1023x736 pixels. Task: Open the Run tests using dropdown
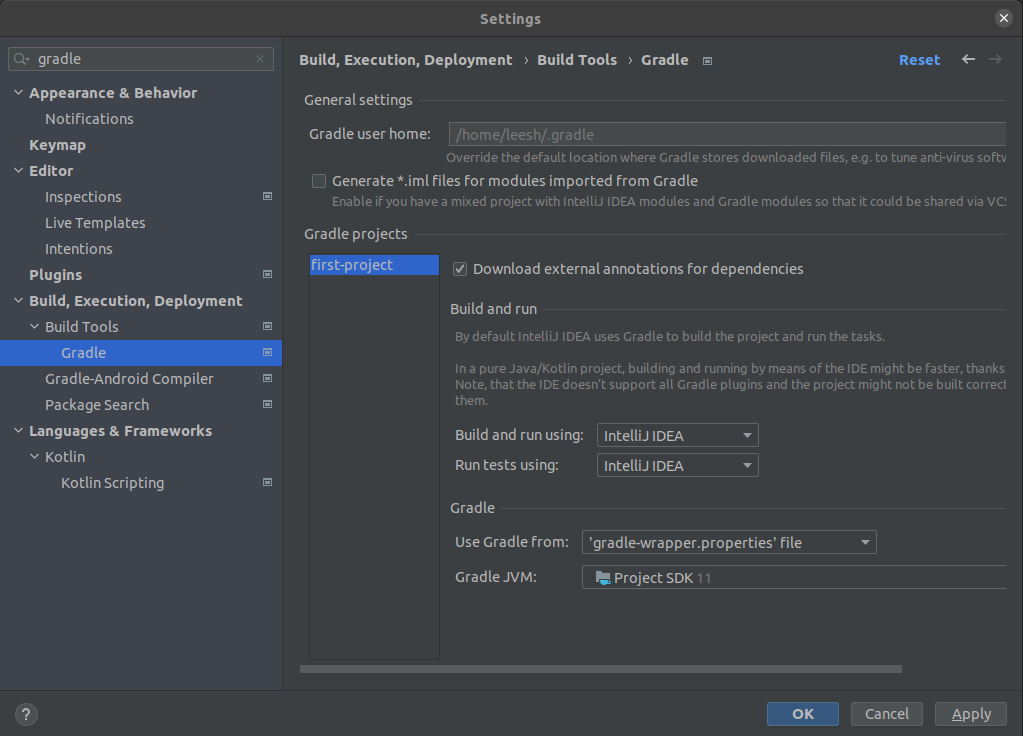click(677, 465)
